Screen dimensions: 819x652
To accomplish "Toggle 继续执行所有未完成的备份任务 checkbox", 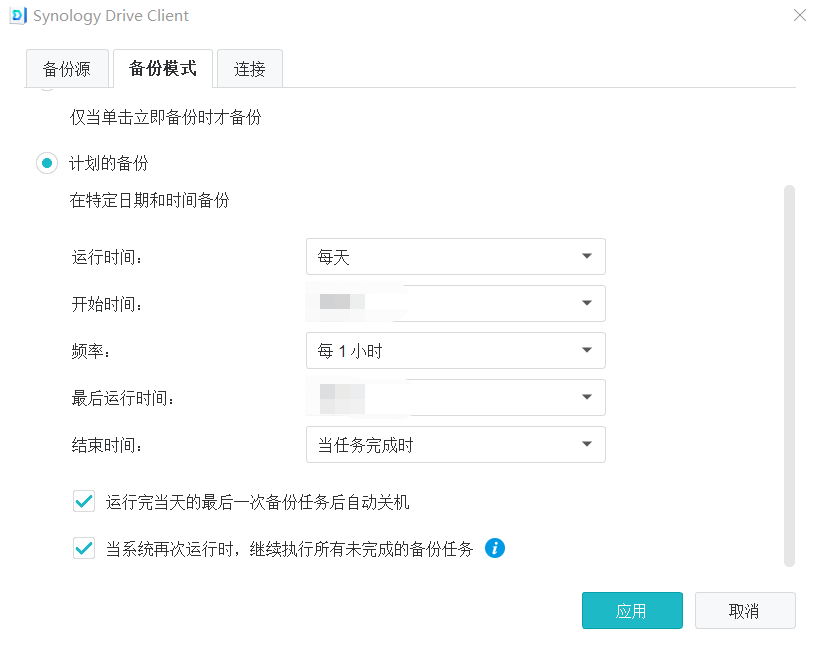I will click(84, 549).
